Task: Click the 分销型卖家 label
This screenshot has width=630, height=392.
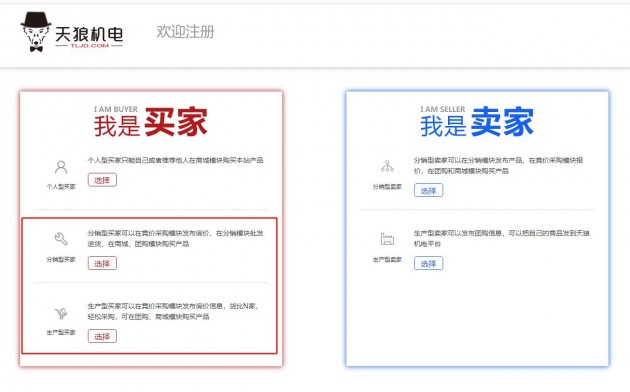Action: (x=387, y=186)
